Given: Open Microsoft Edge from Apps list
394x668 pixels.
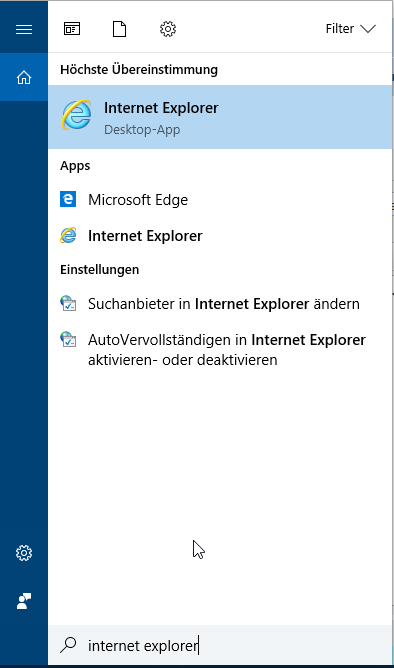Looking at the screenshot, I should pyautogui.click(x=220, y=199).
